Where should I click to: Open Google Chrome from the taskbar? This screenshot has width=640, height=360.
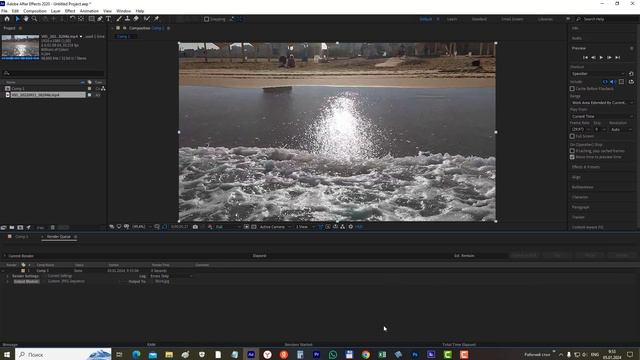pos(366,355)
